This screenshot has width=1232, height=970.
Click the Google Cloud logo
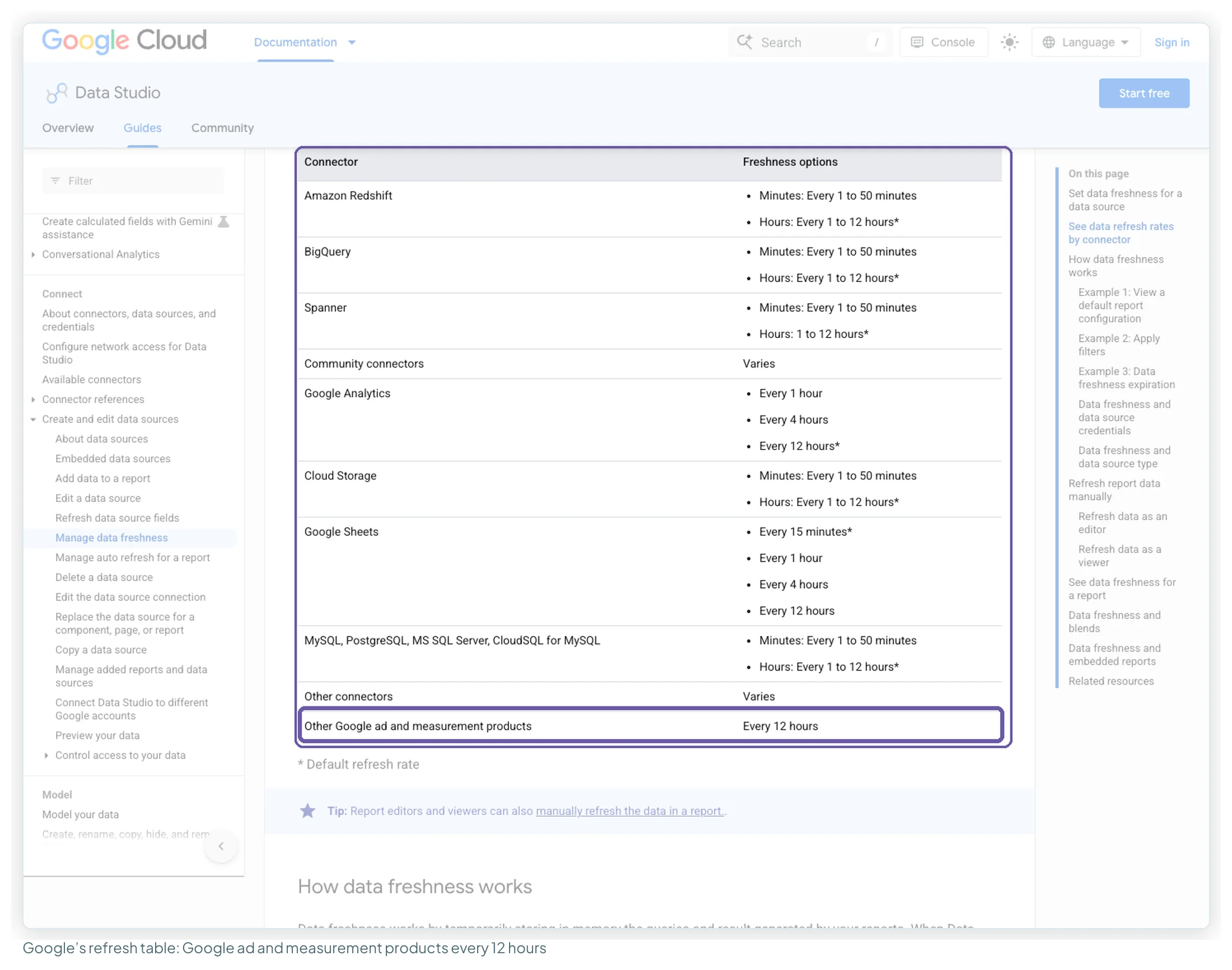point(124,41)
